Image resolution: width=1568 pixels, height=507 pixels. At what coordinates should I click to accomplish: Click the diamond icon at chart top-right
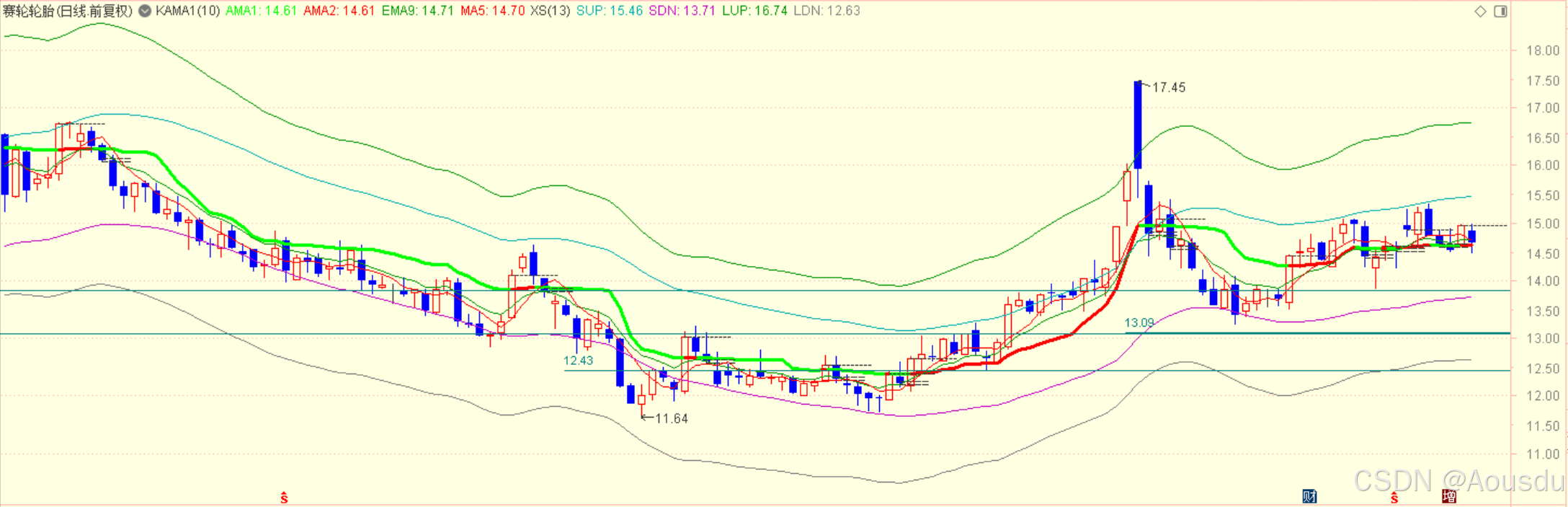pyautogui.click(x=1481, y=11)
